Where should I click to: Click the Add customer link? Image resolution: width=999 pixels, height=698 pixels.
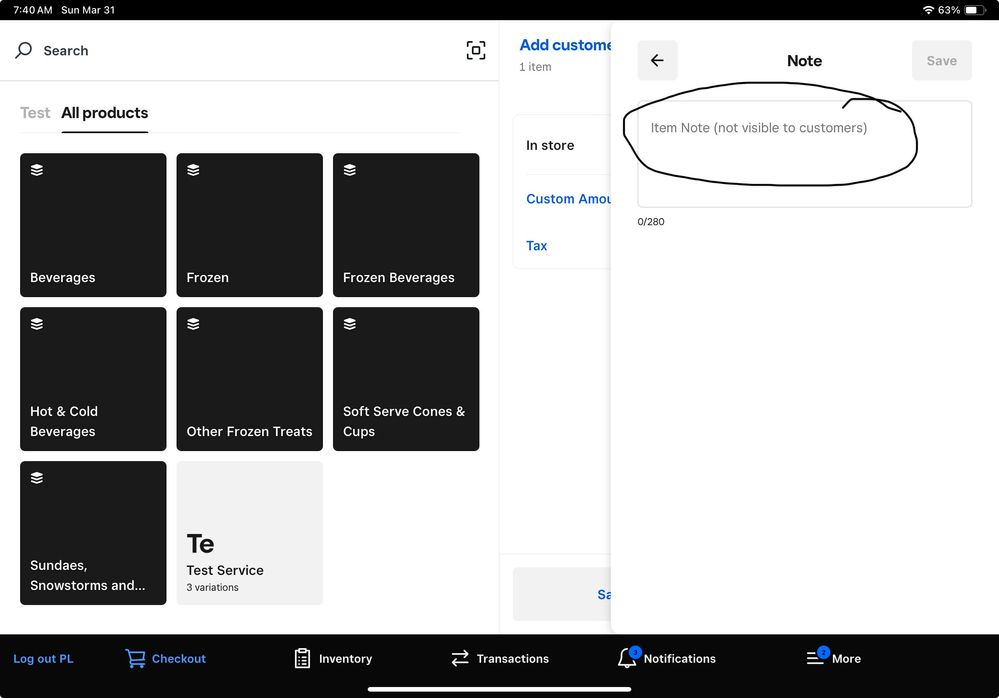point(565,45)
